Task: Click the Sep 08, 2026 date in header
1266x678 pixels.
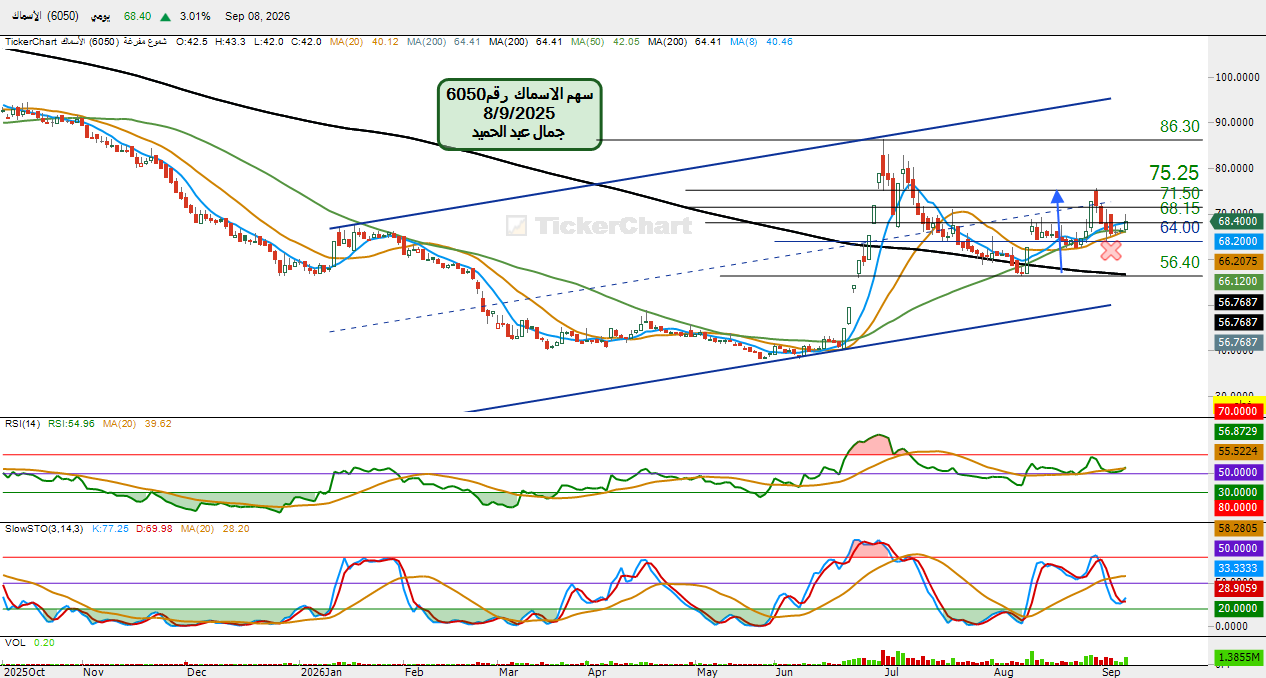Action: pyautogui.click(x=255, y=17)
